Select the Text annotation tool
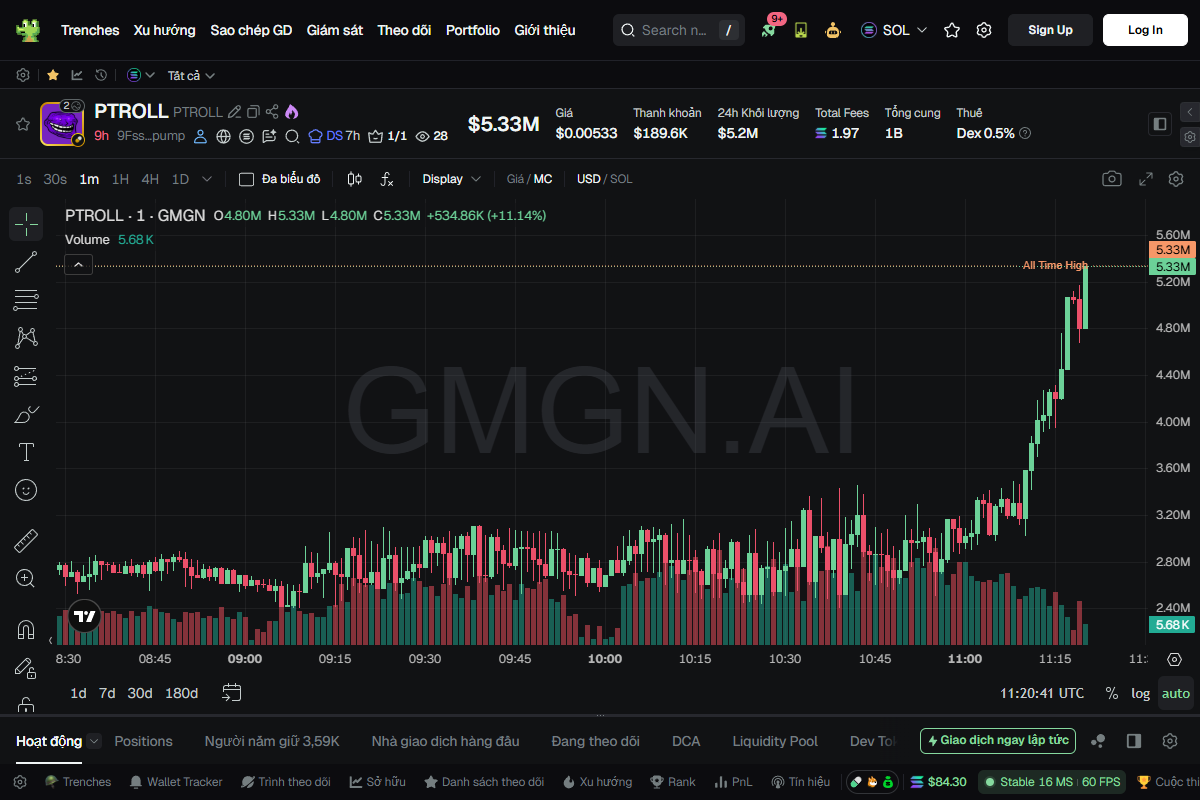The image size is (1200, 800). pyautogui.click(x=26, y=452)
